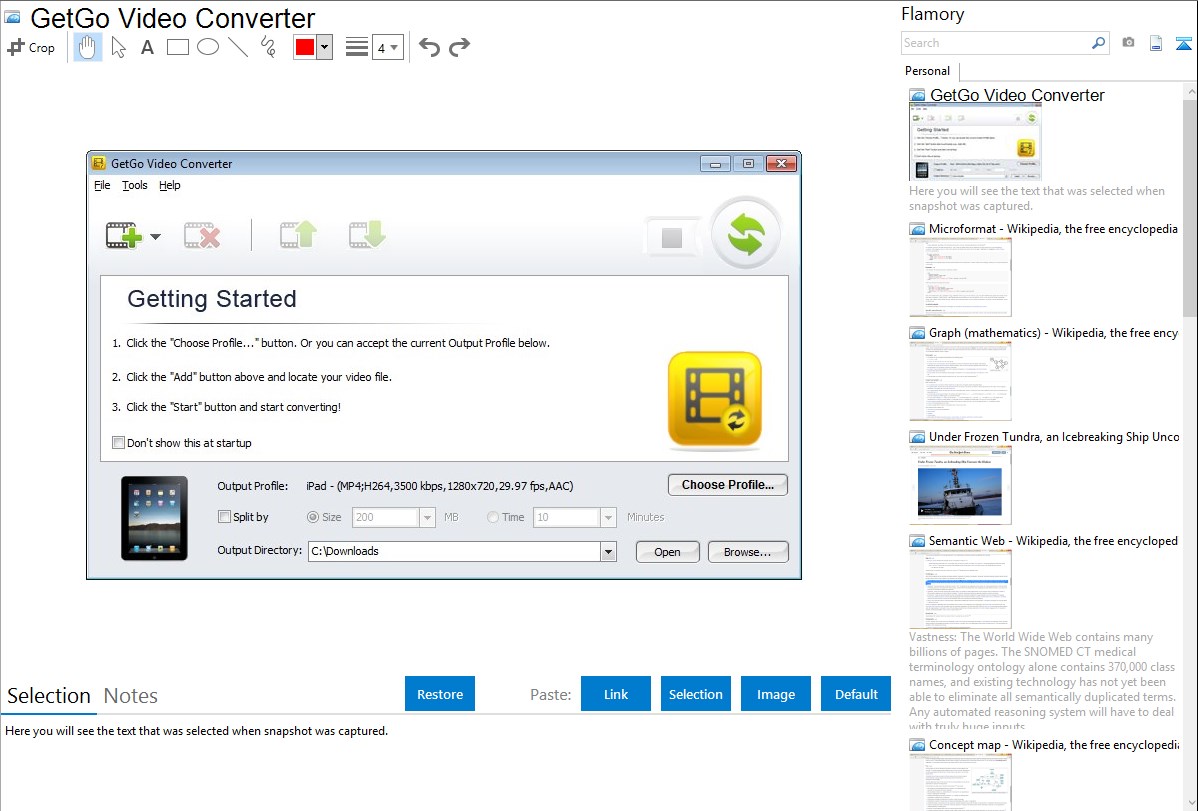The width and height of the screenshot is (1198, 811).
Task: Enable the Split by checkbox
Action: 224,517
